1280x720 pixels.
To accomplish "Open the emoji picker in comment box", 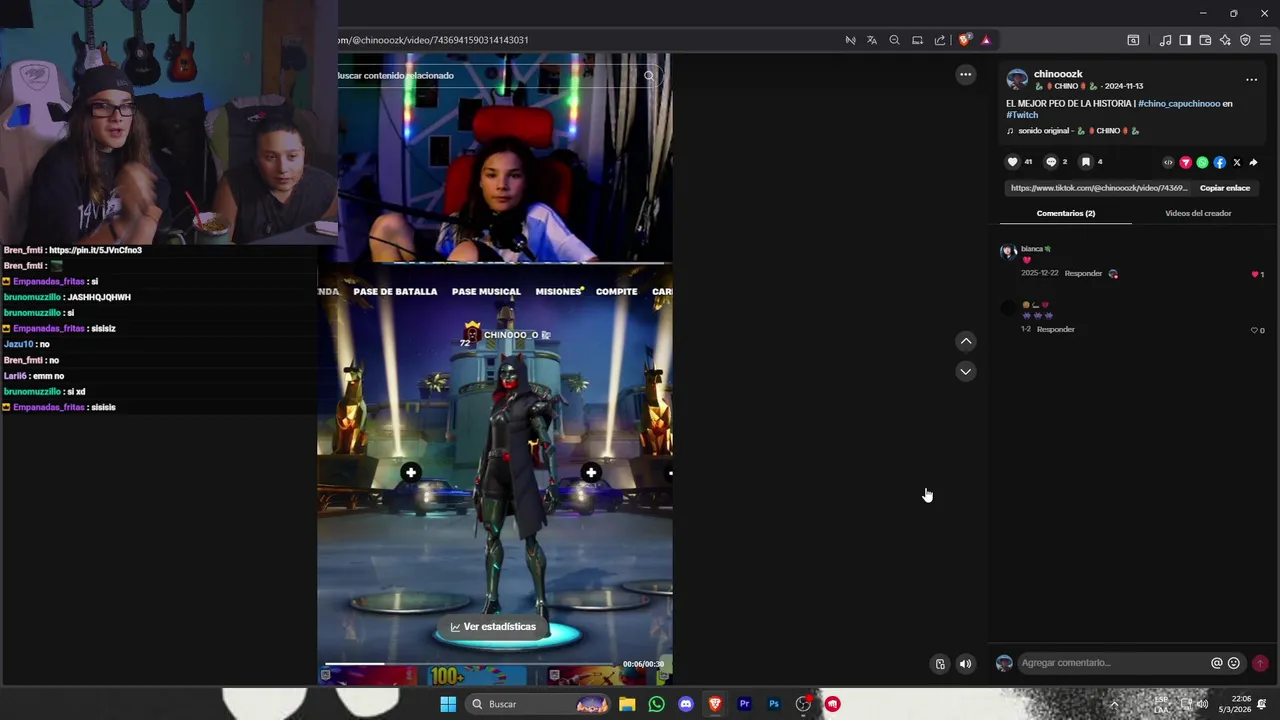I will click(x=1234, y=663).
